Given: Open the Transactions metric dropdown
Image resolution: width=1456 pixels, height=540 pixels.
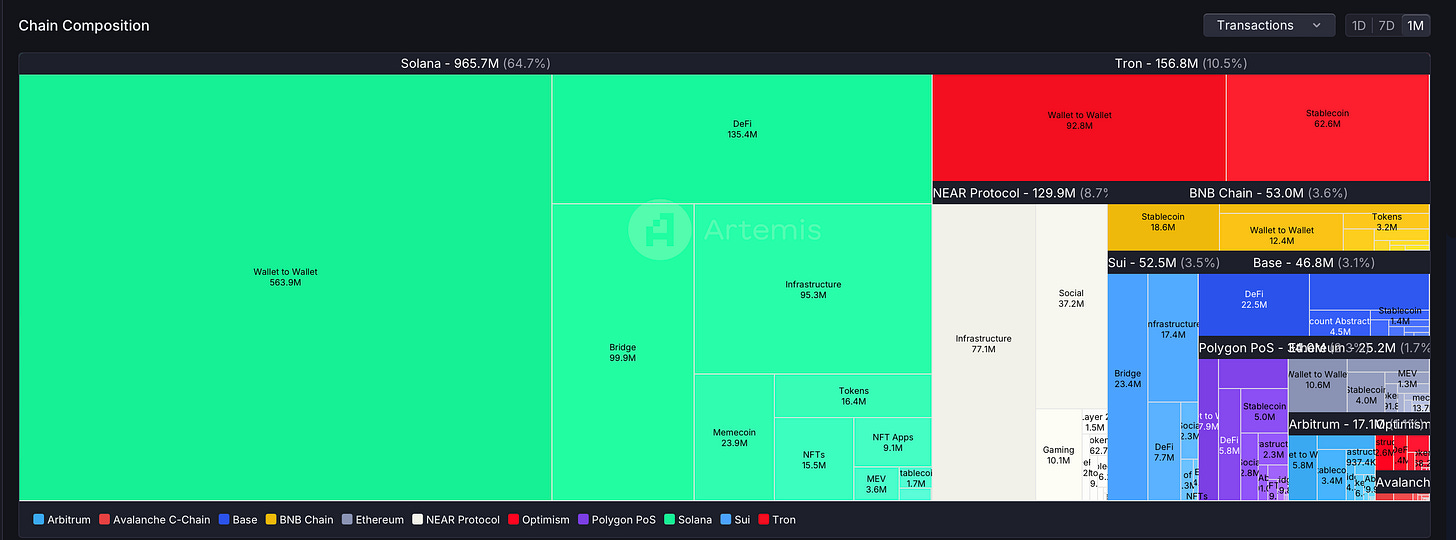Looking at the screenshot, I should (1269, 25).
